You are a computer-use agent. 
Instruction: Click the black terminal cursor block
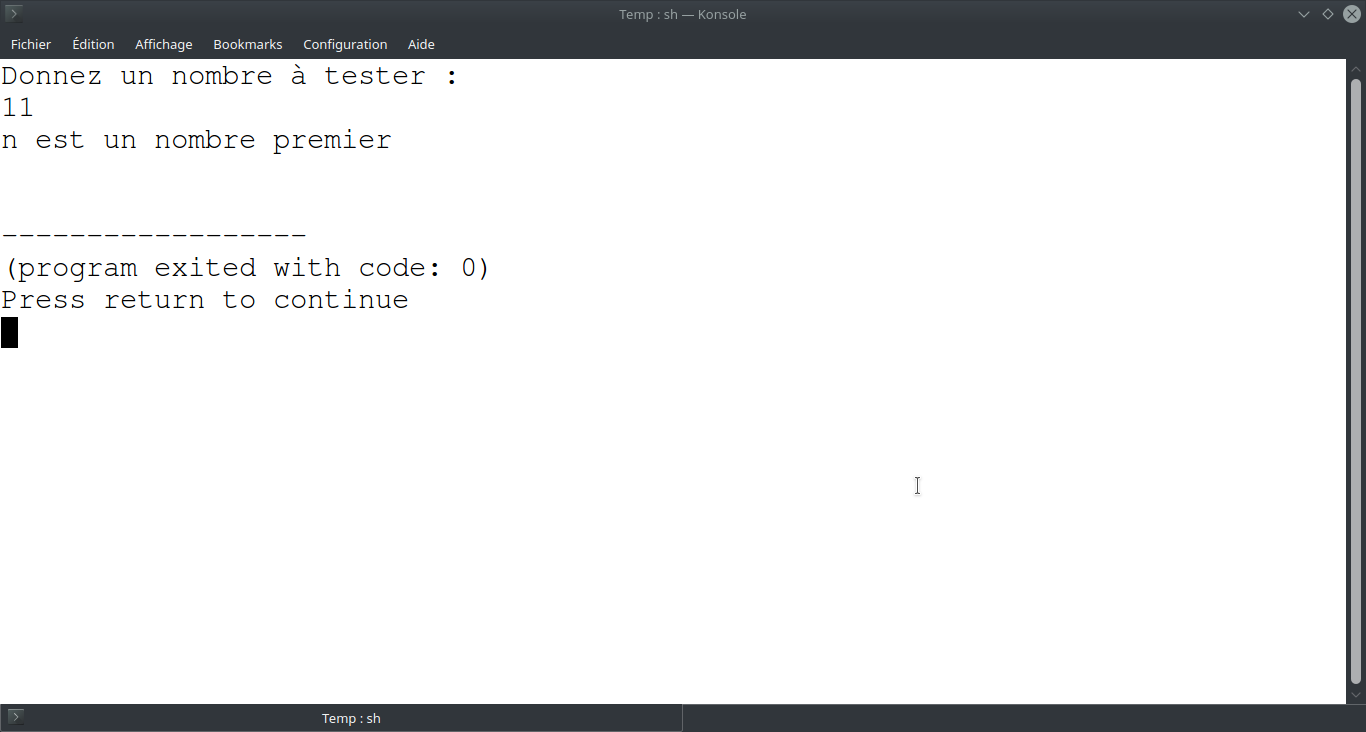9,332
